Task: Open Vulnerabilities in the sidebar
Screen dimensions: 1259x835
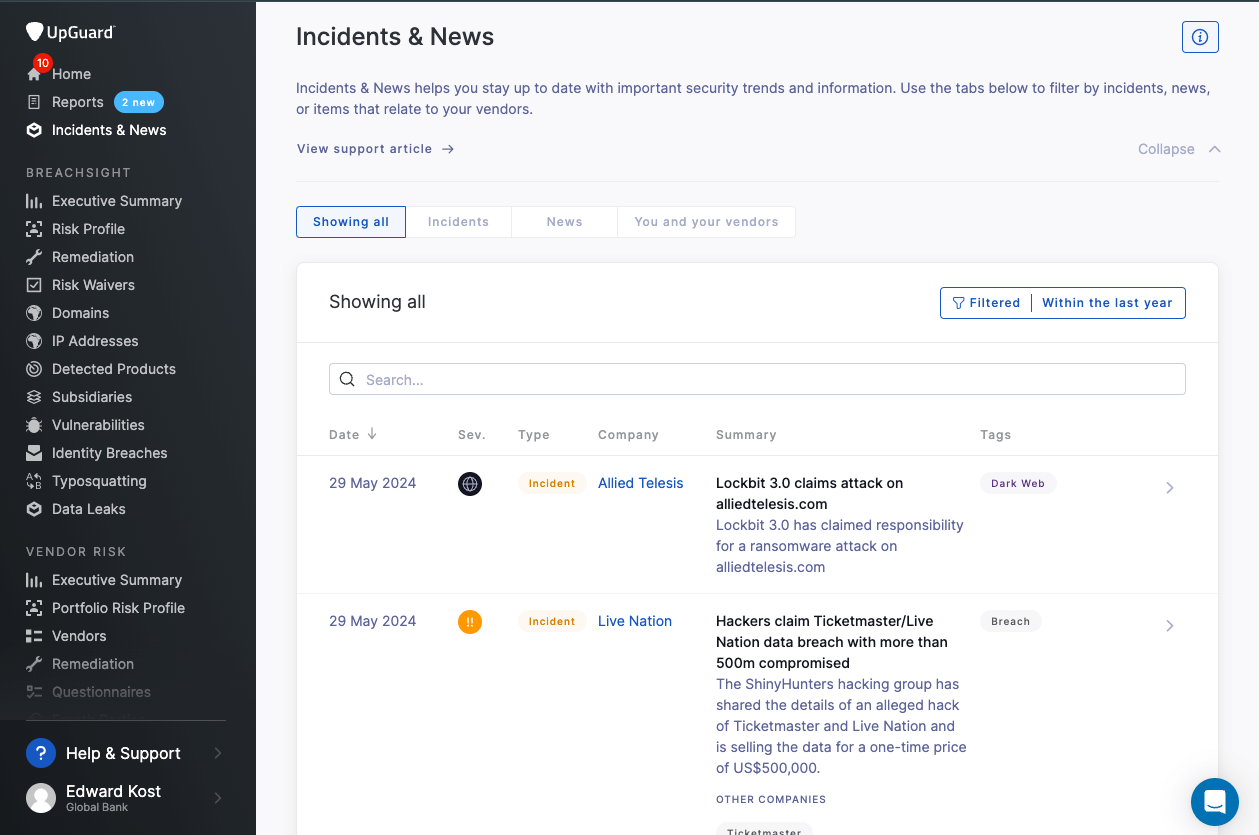Action: coord(98,425)
